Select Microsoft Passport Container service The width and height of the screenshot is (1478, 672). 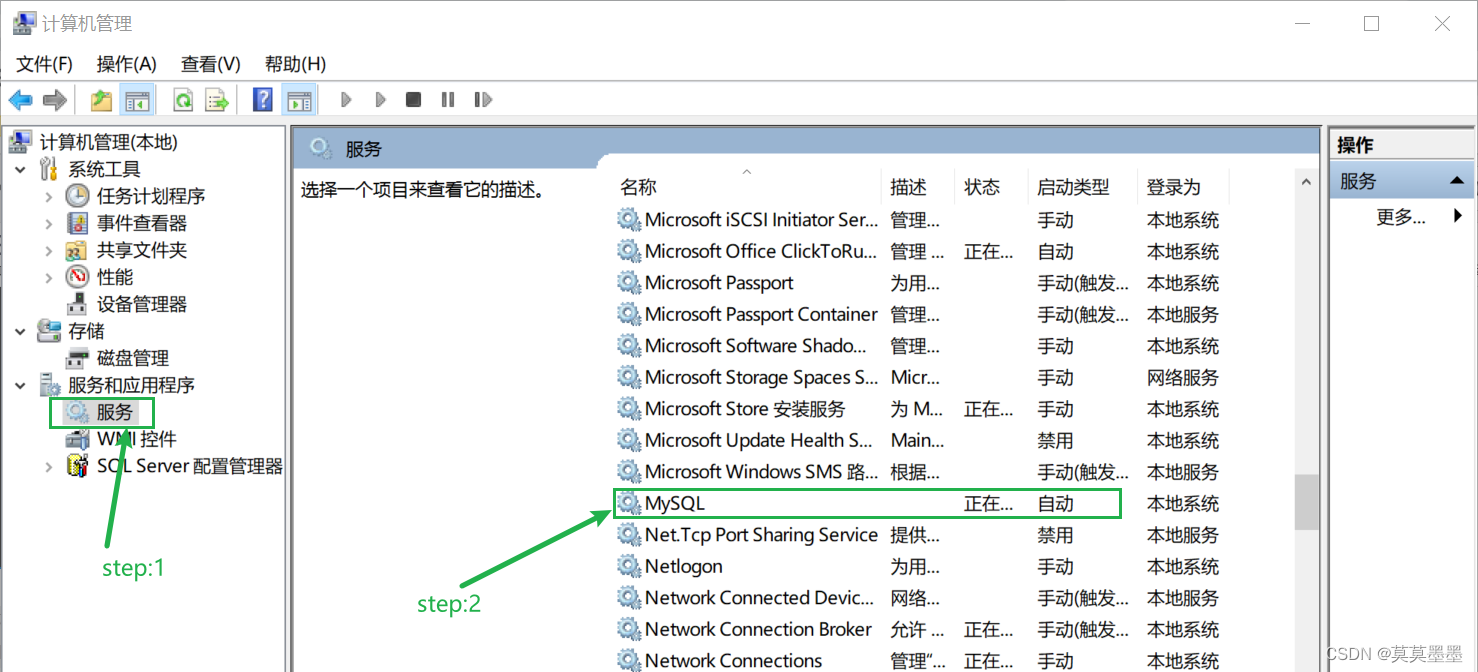[920, 315]
